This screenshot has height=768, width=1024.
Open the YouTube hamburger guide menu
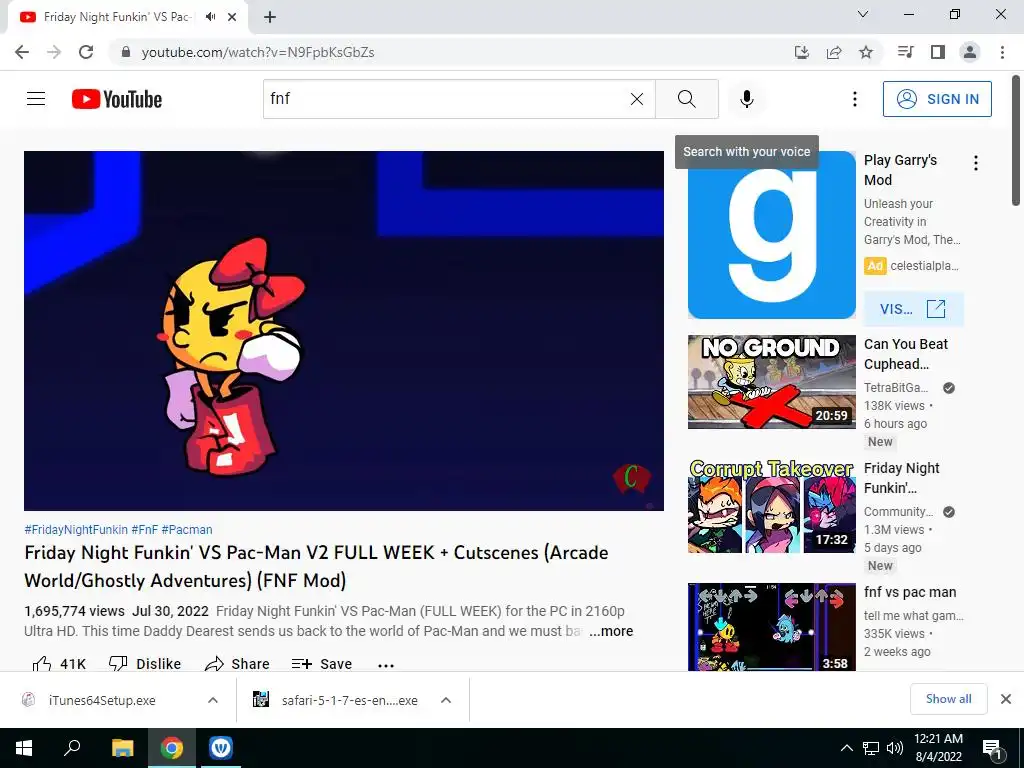coord(36,99)
